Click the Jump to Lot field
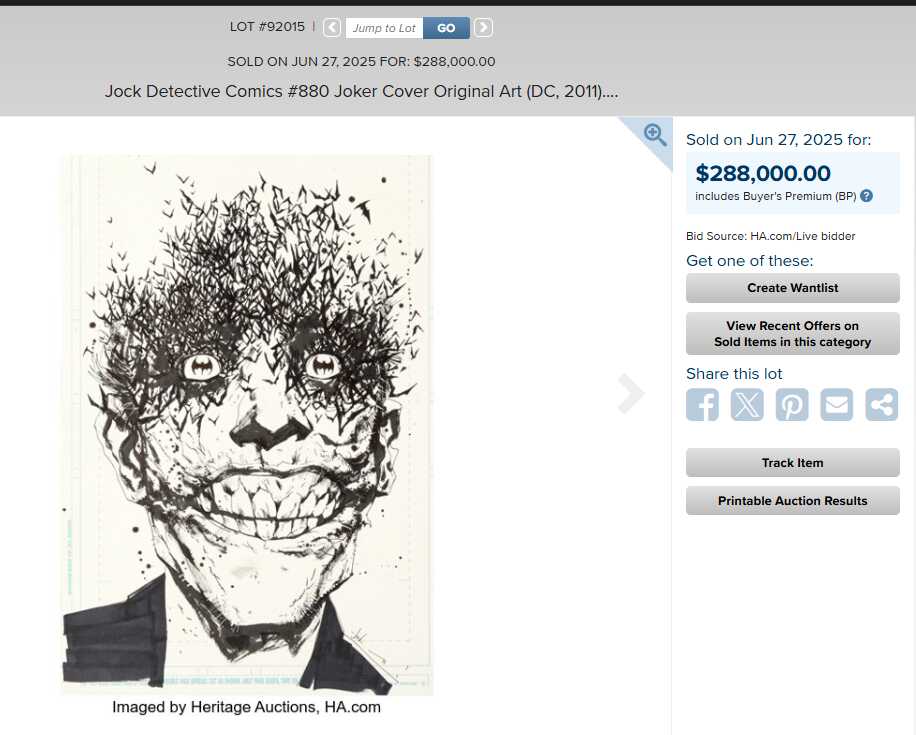This screenshot has width=916, height=735. click(x=384, y=28)
